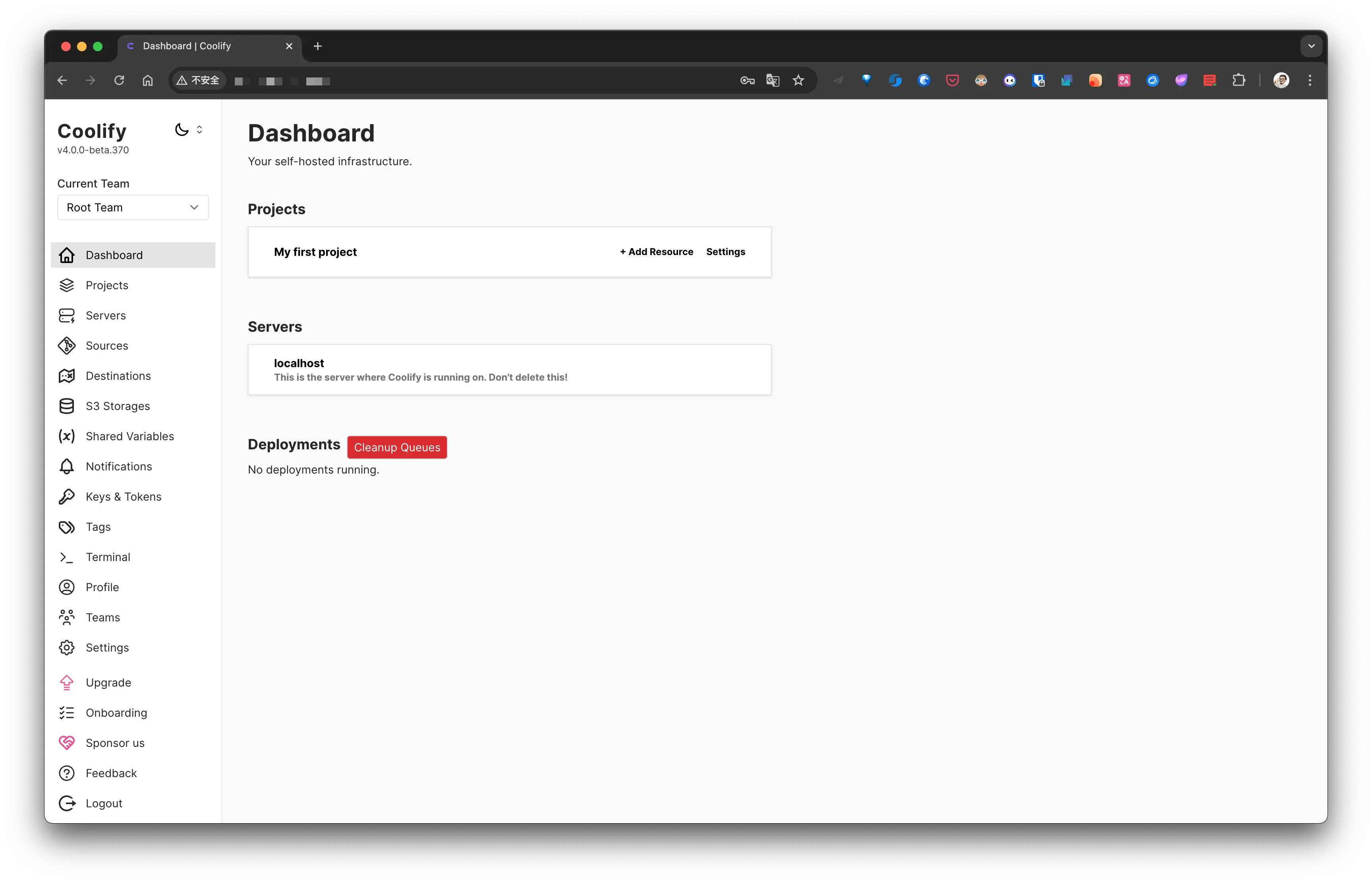Click the Sponsor us heart icon

(x=66, y=743)
